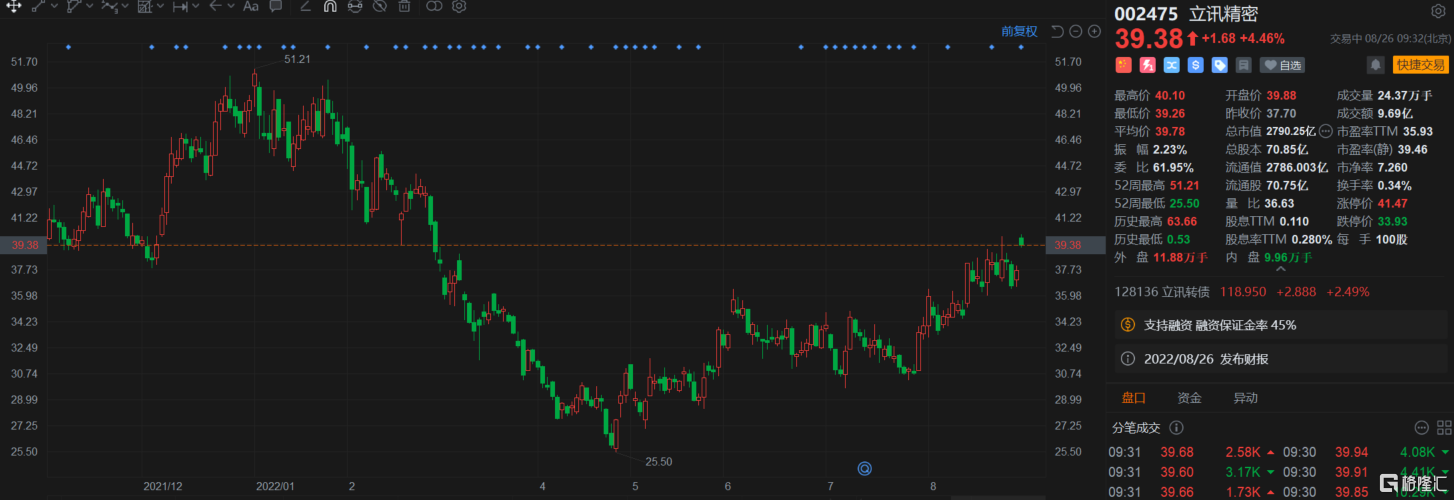Open quote panel settings gear top right
The height and width of the screenshot is (500, 1454).
[1438, 13]
